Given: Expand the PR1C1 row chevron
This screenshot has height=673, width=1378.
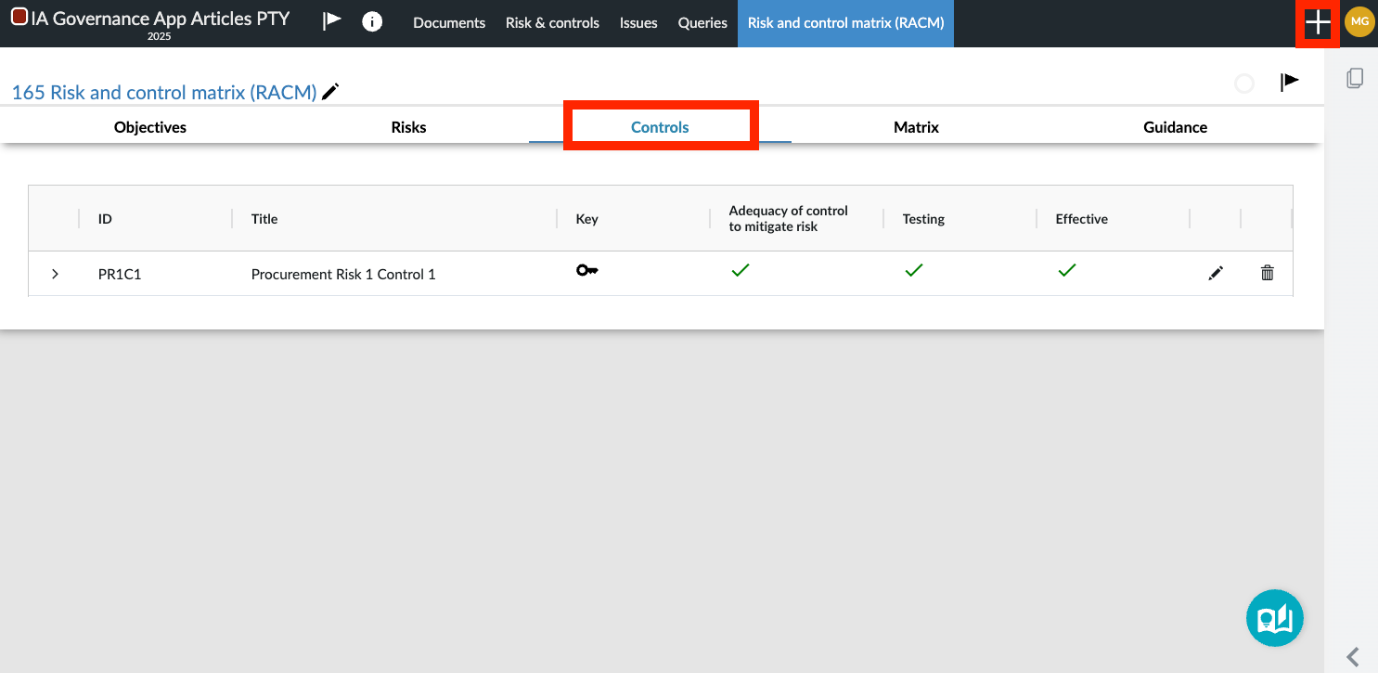Looking at the screenshot, I should (55, 274).
